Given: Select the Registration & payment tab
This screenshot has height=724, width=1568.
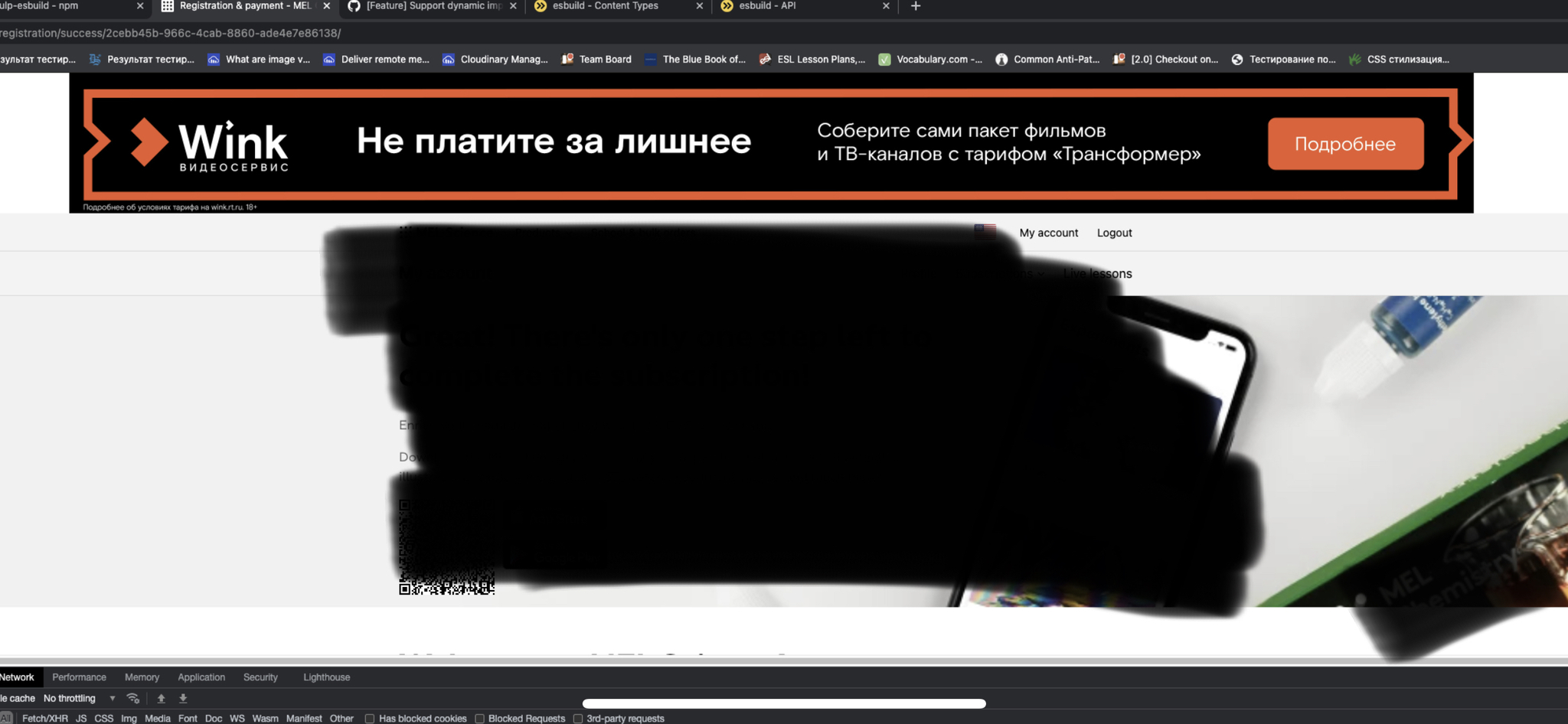Looking at the screenshot, I should [x=245, y=6].
